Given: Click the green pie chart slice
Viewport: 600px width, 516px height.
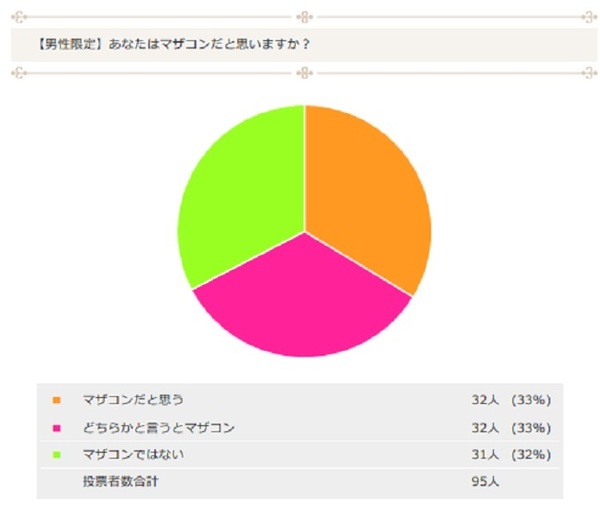Looking at the screenshot, I should point(240,200).
